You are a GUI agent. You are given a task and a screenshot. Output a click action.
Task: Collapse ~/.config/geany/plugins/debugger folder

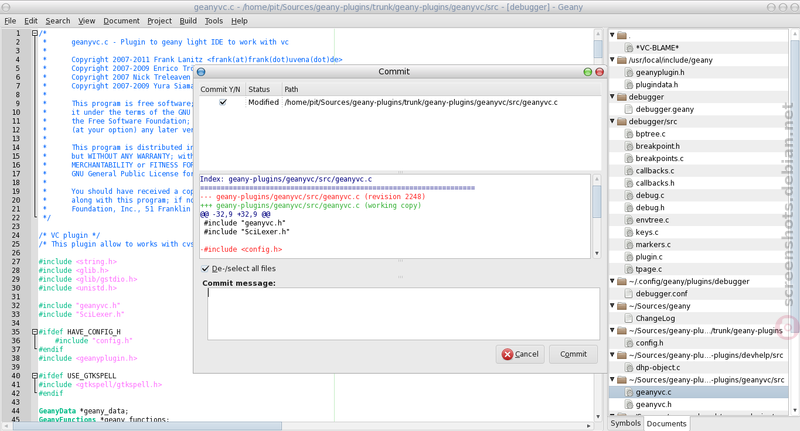(x=612, y=281)
